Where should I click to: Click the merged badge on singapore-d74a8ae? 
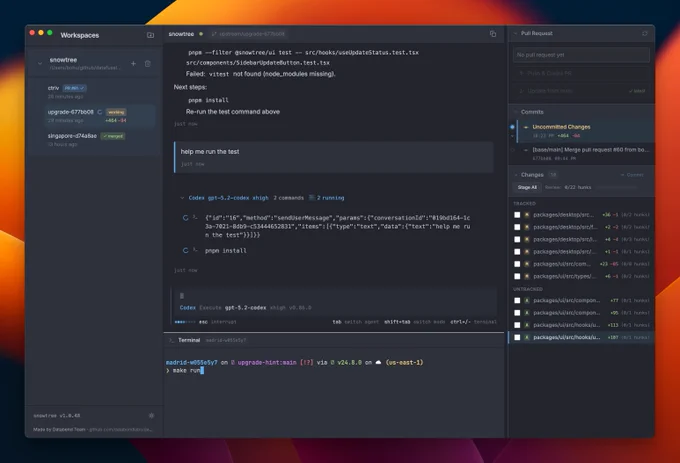pyautogui.click(x=113, y=136)
